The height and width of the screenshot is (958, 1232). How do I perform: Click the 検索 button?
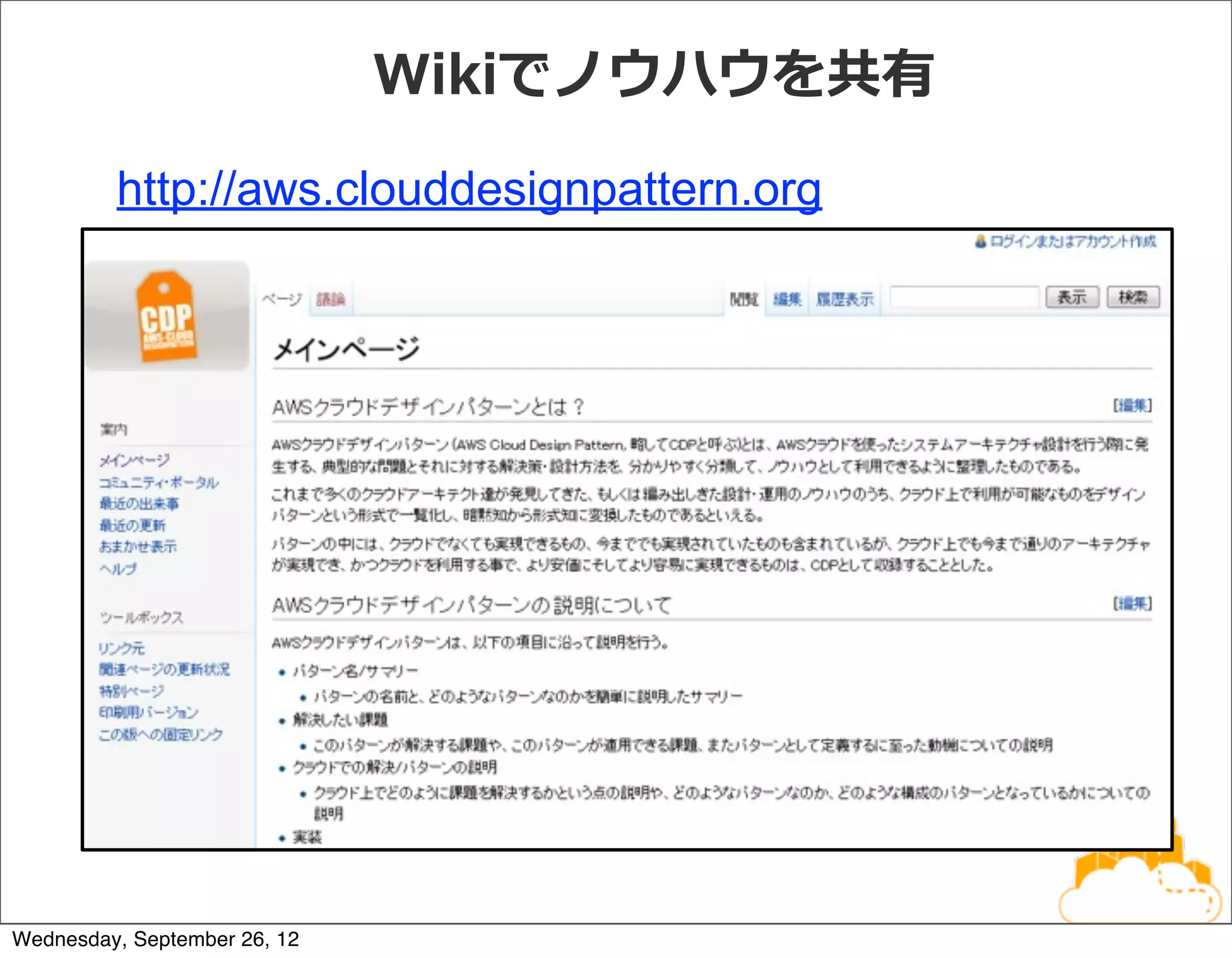pyautogui.click(x=1133, y=297)
